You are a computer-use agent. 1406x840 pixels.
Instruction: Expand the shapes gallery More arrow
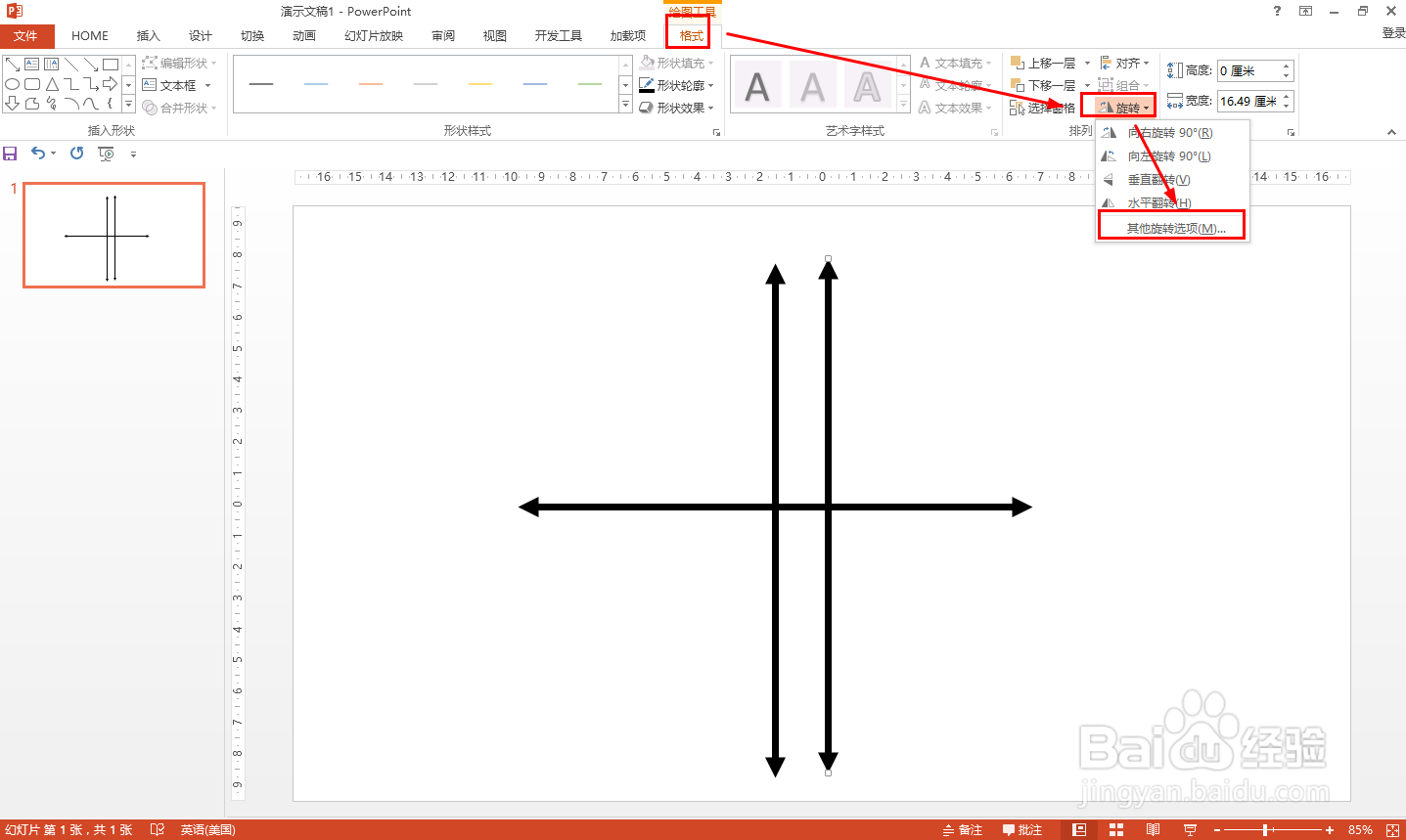coord(128,104)
